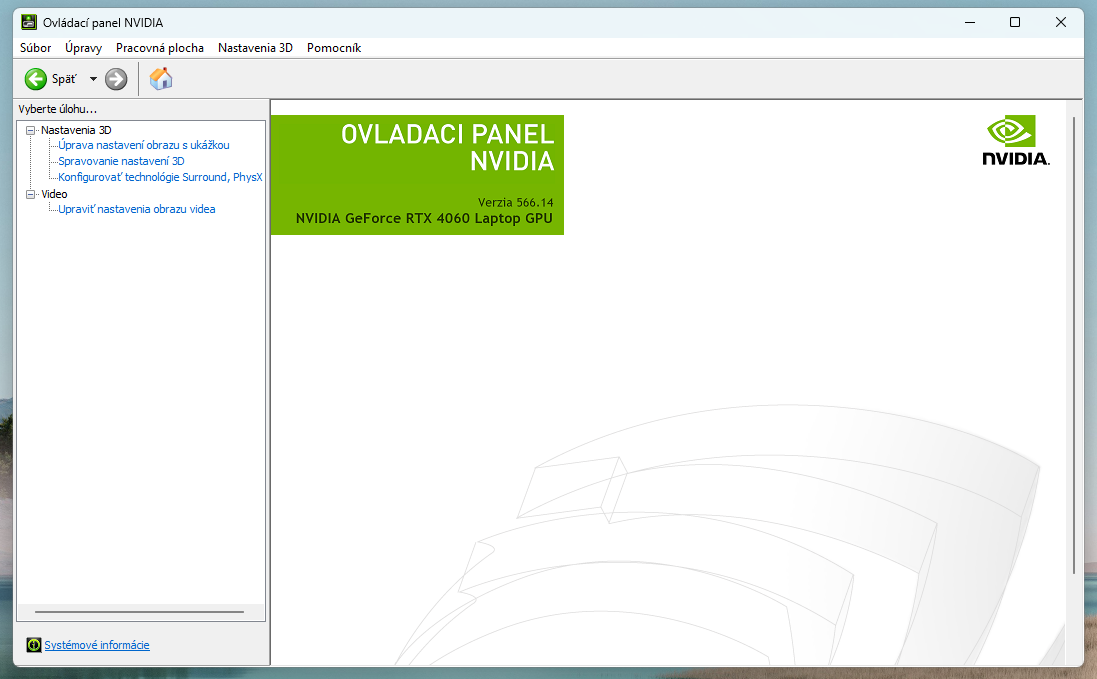The width and height of the screenshot is (1097, 679).
Task: Select Konfigurovať technológie Surround, PhysX
Action: coord(159,177)
